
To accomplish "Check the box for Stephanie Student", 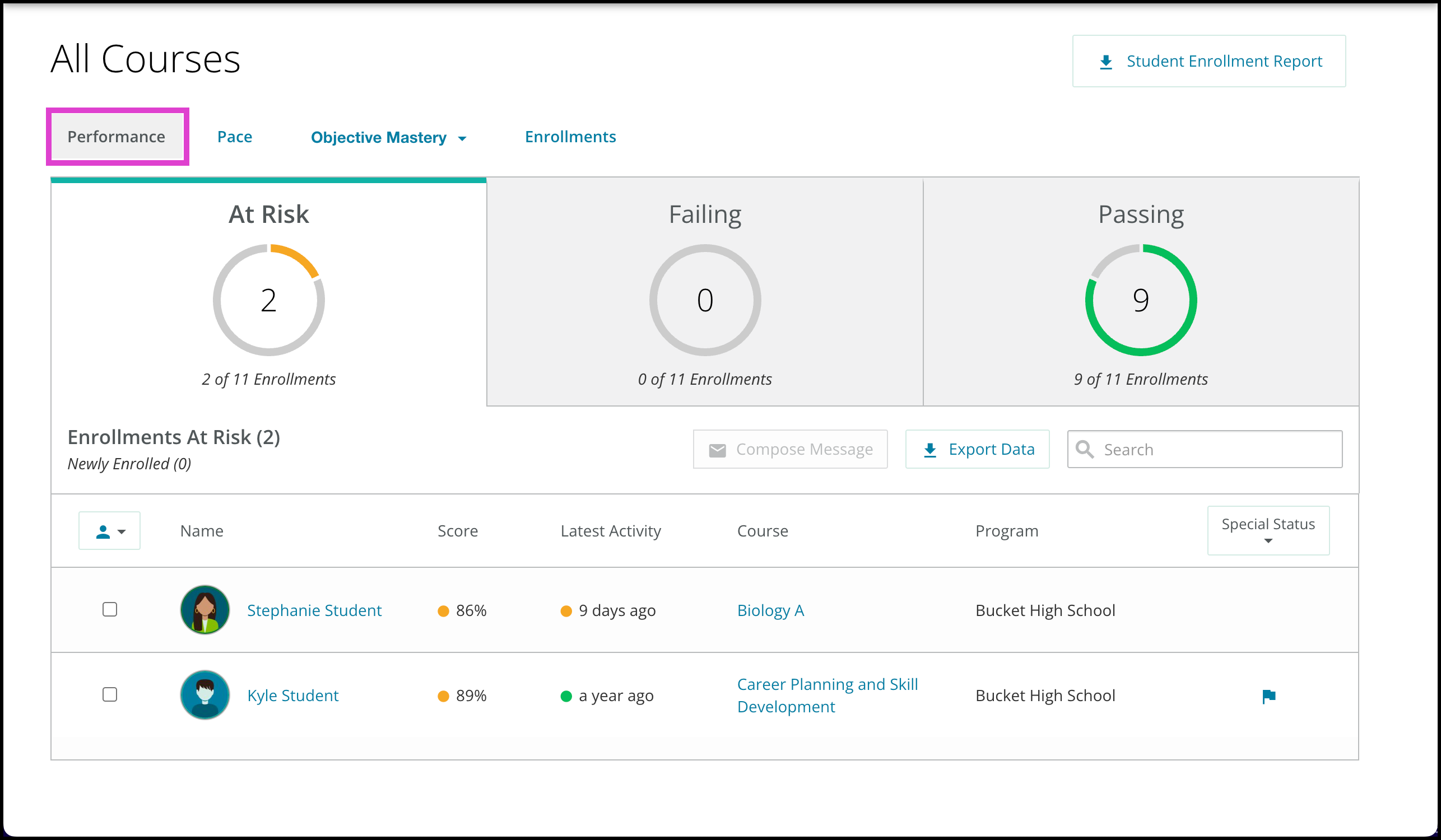I will pos(110,609).
